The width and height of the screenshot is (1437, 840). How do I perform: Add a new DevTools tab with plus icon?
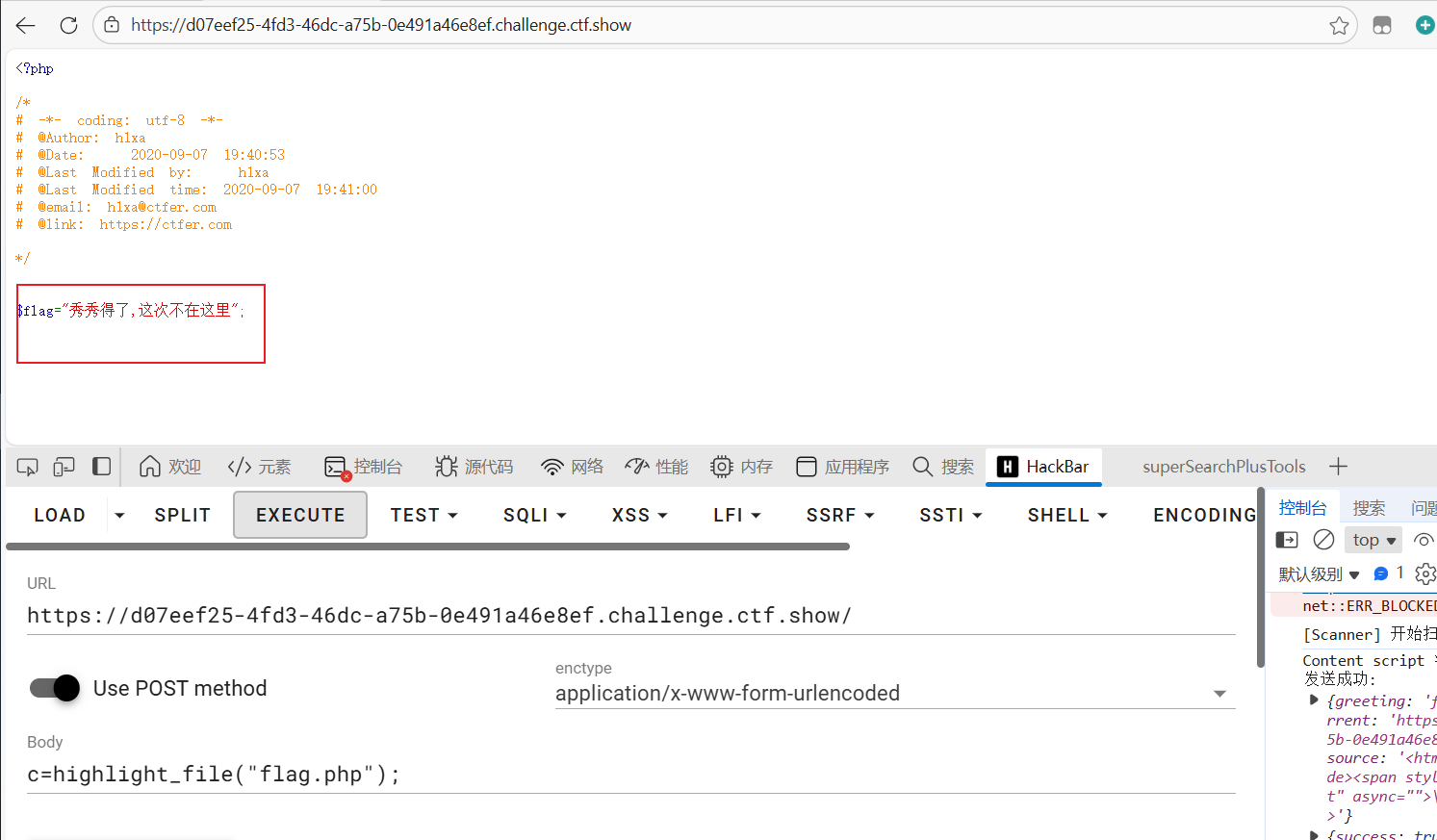[x=1338, y=467]
